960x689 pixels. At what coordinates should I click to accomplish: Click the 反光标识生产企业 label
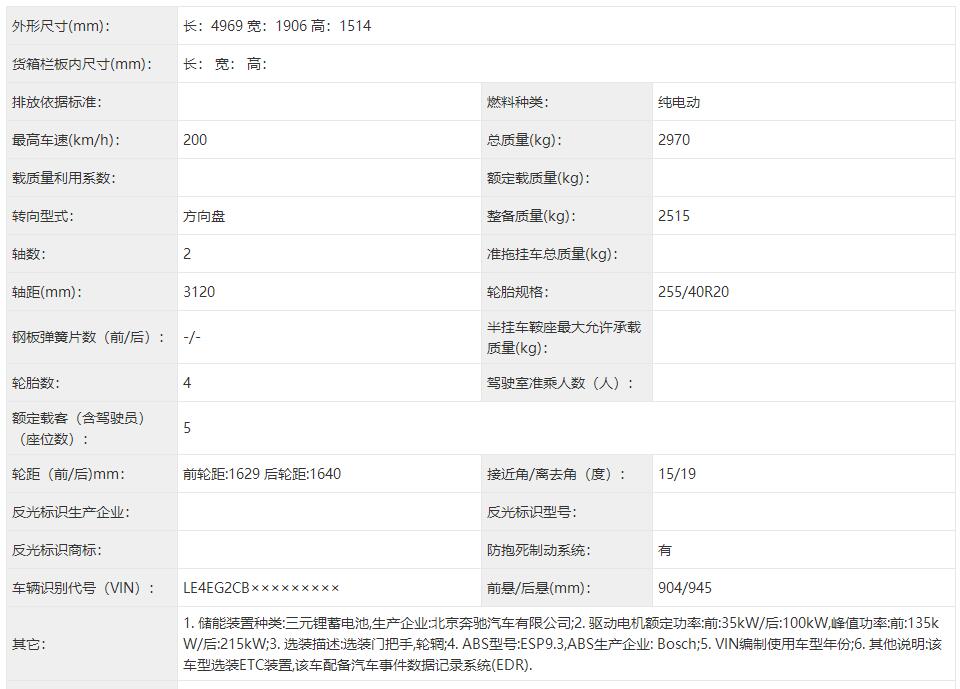70,511
